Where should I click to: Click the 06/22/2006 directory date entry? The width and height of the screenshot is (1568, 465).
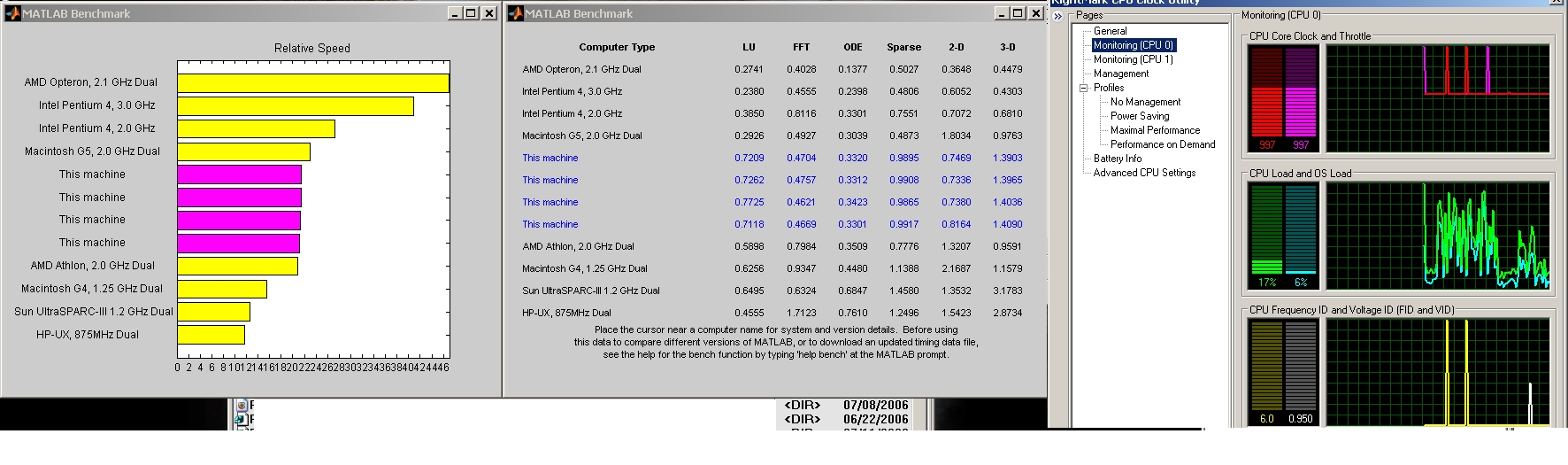(x=875, y=420)
